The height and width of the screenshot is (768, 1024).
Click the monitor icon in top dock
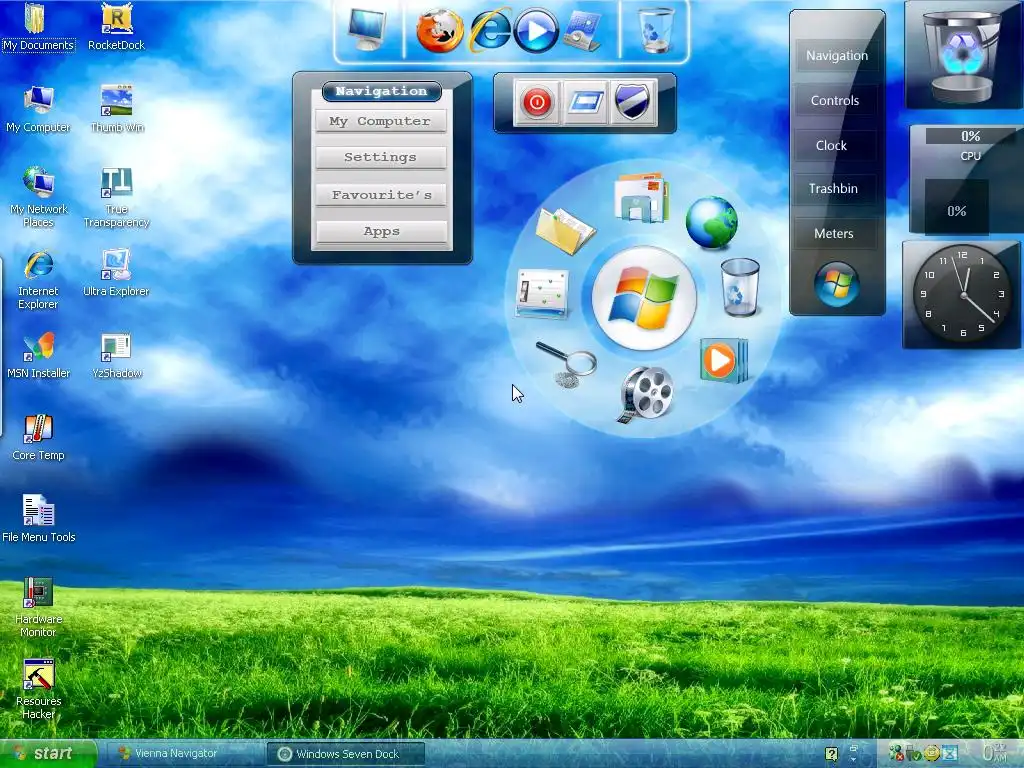pyautogui.click(x=366, y=30)
